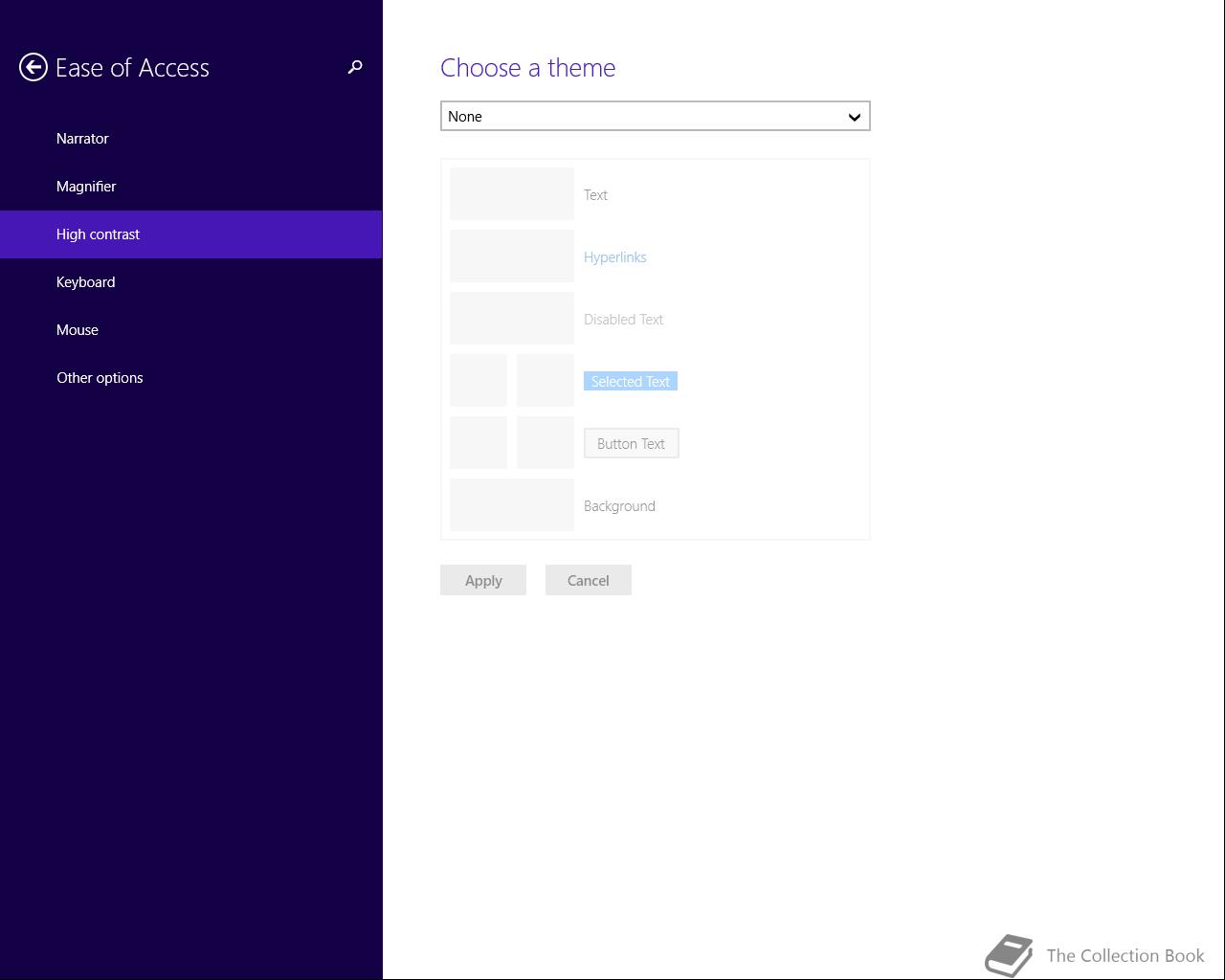This screenshot has width=1225, height=980.
Task: Click the back arrow beside Ease of Access
Action: click(x=33, y=67)
